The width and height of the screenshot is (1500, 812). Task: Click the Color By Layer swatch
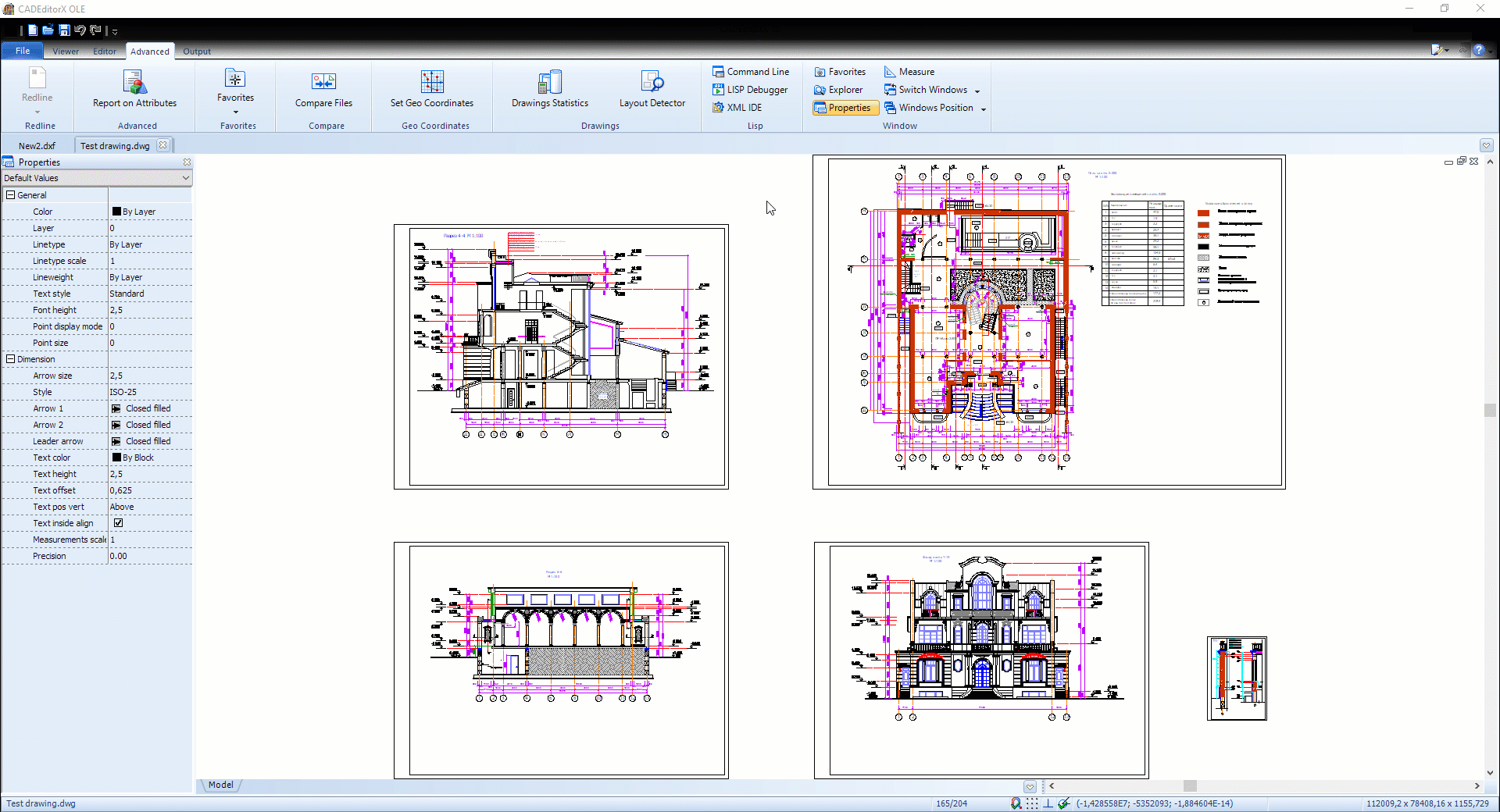click(x=116, y=212)
